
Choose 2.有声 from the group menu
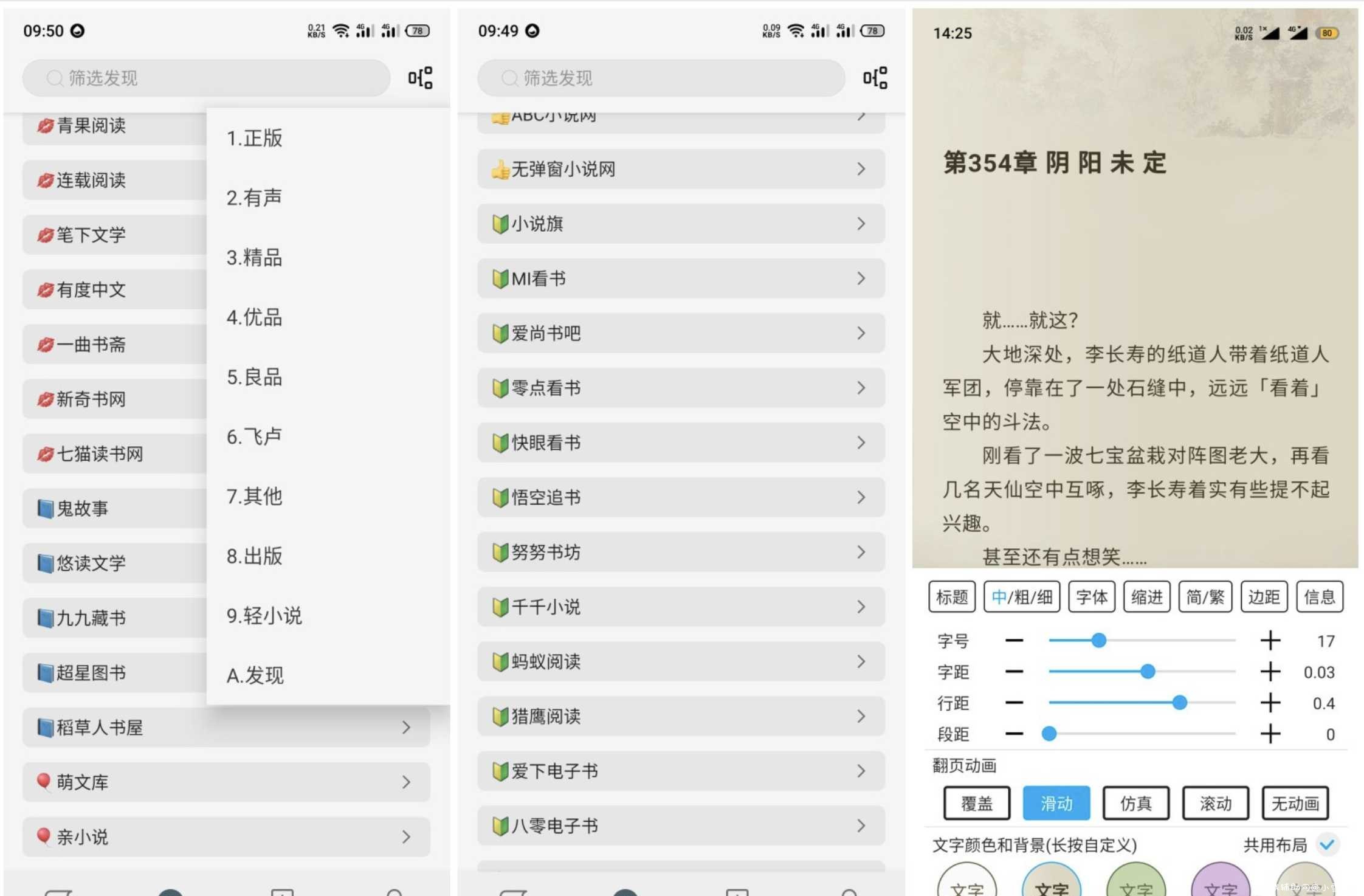[x=328, y=198]
